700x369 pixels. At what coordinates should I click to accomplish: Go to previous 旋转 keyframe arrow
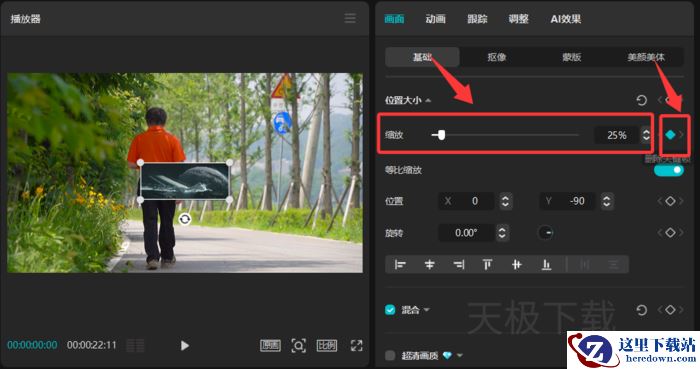(659, 232)
